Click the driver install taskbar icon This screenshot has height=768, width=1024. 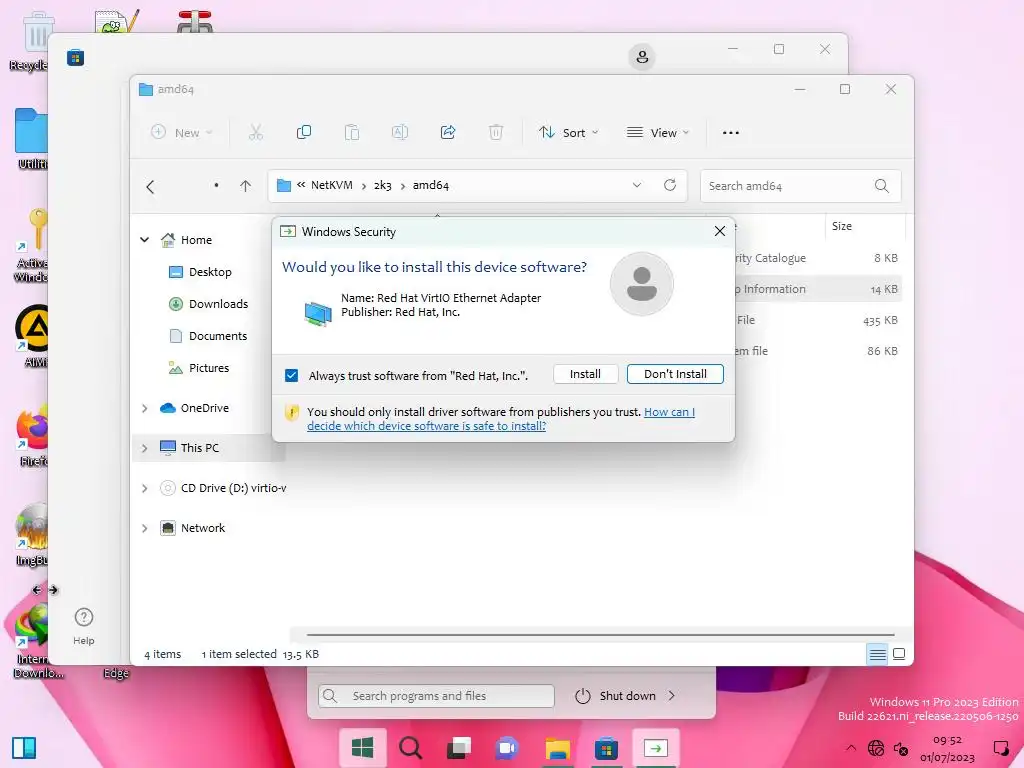pyautogui.click(x=655, y=748)
